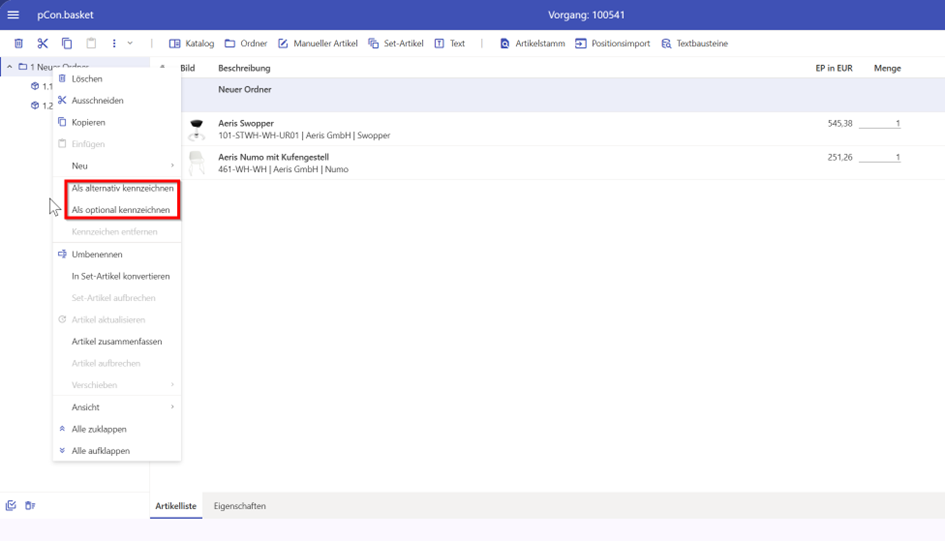Click the copy icon in toolbar
This screenshot has width=945, height=541.
(67, 44)
